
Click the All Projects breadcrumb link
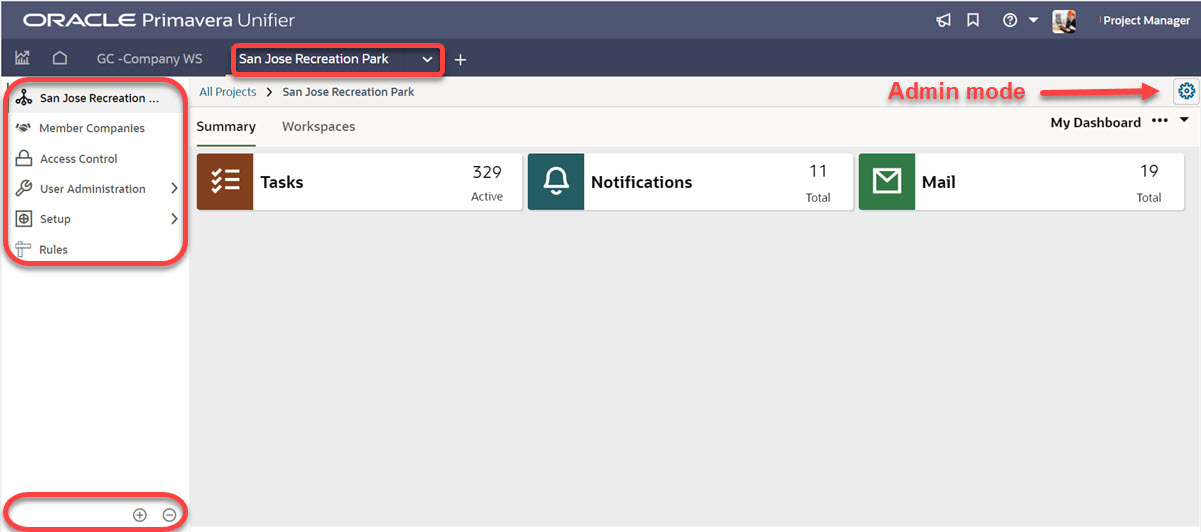(x=228, y=92)
